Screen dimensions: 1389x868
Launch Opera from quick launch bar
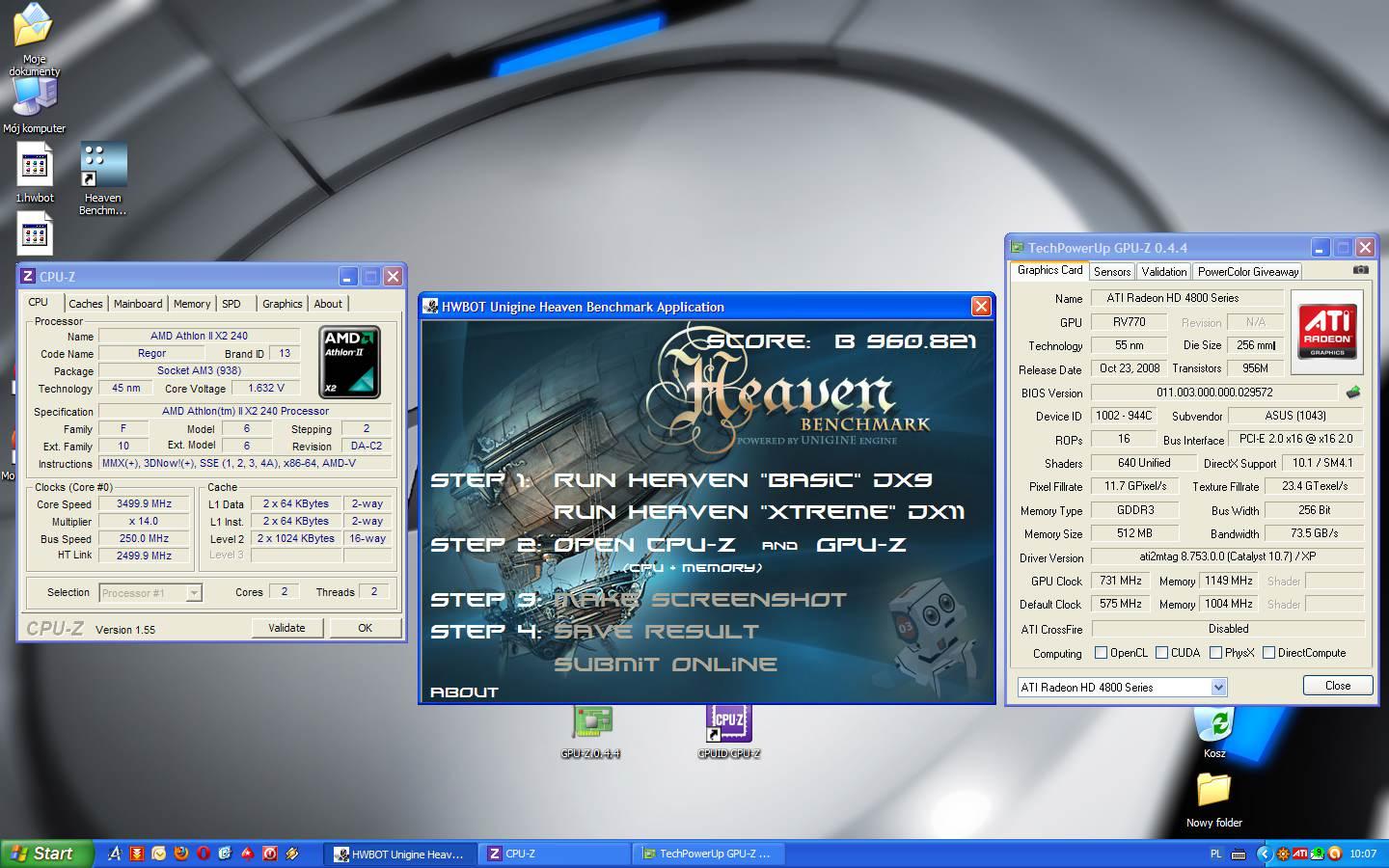coord(203,854)
